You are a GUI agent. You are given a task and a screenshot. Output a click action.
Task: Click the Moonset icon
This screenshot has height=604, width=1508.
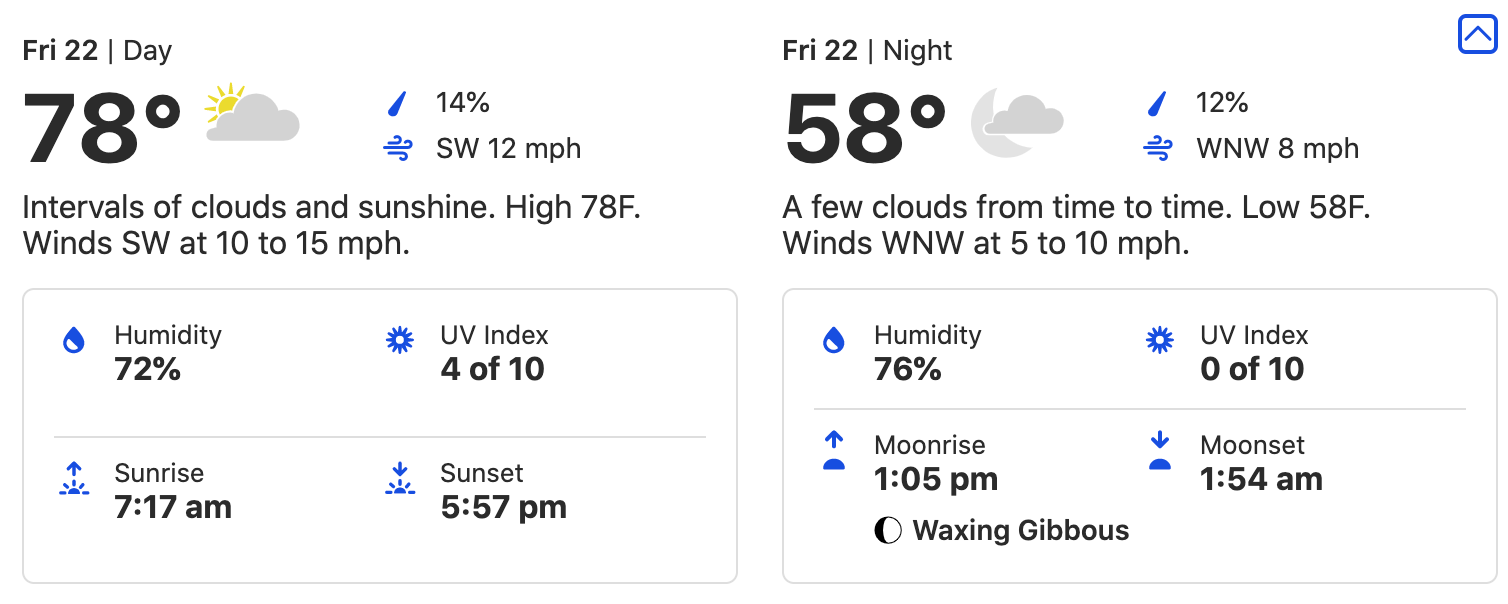(x=1159, y=451)
